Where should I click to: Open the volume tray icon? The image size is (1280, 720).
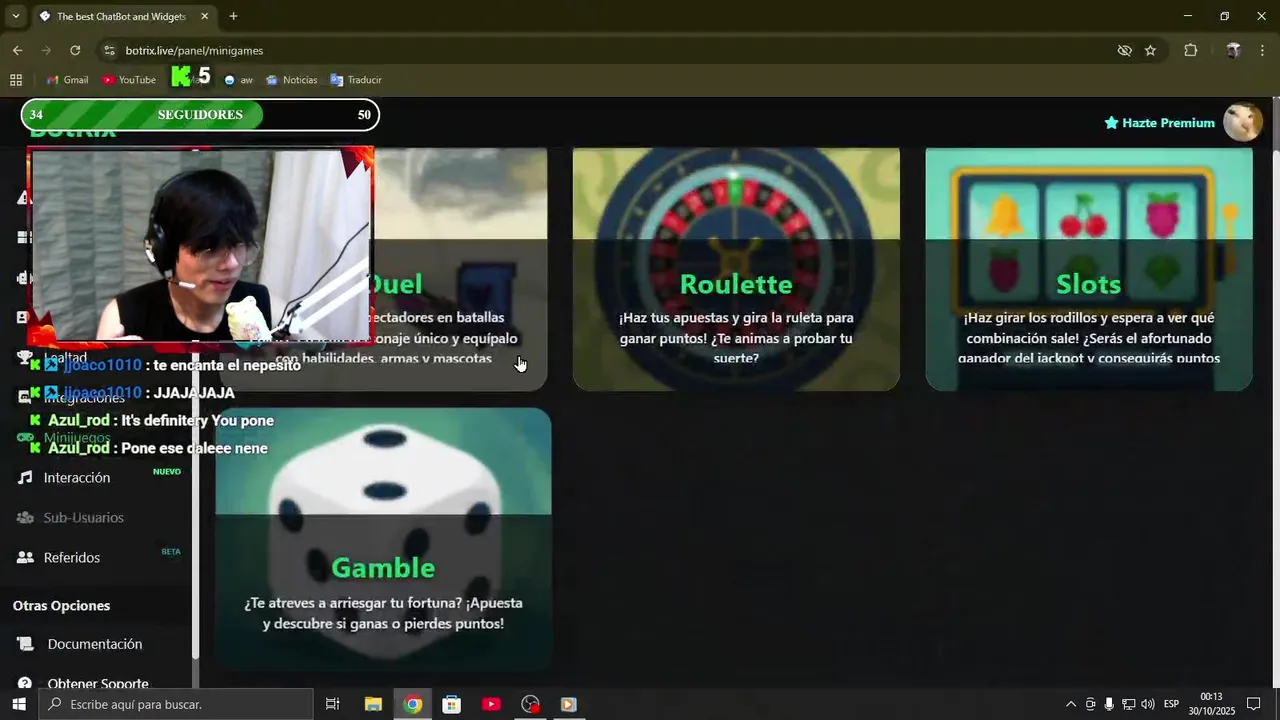(1147, 704)
